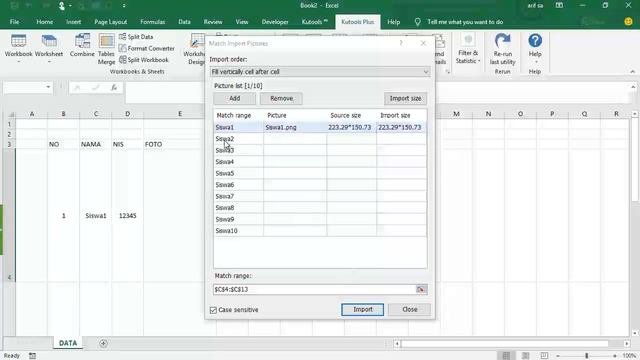The height and width of the screenshot is (360, 640).
Task: Open the Formulas tab
Action: tap(153, 22)
